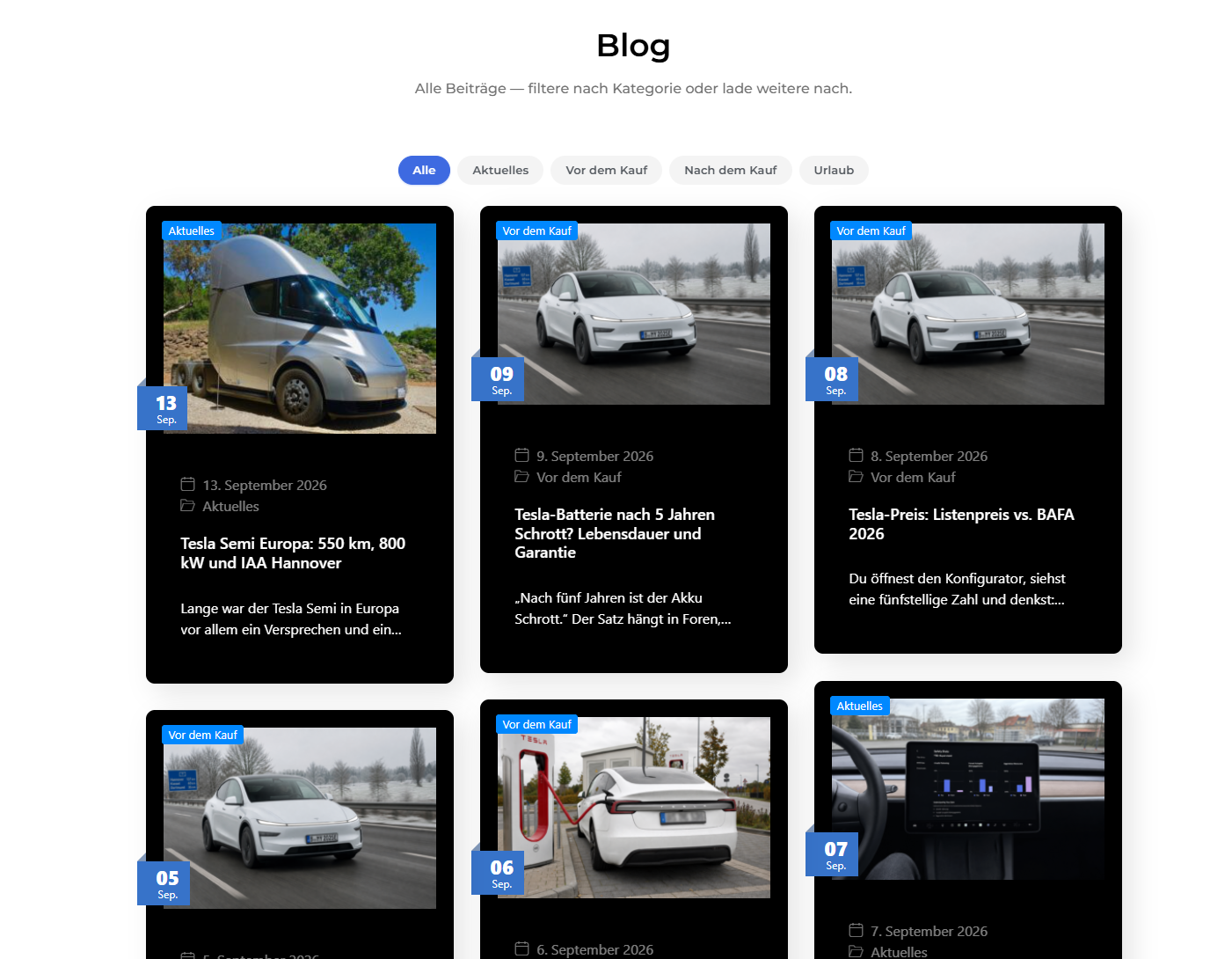The height and width of the screenshot is (959, 1232).
Task: Click calendar icon beside 13. September 2026
Action: pos(187,484)
